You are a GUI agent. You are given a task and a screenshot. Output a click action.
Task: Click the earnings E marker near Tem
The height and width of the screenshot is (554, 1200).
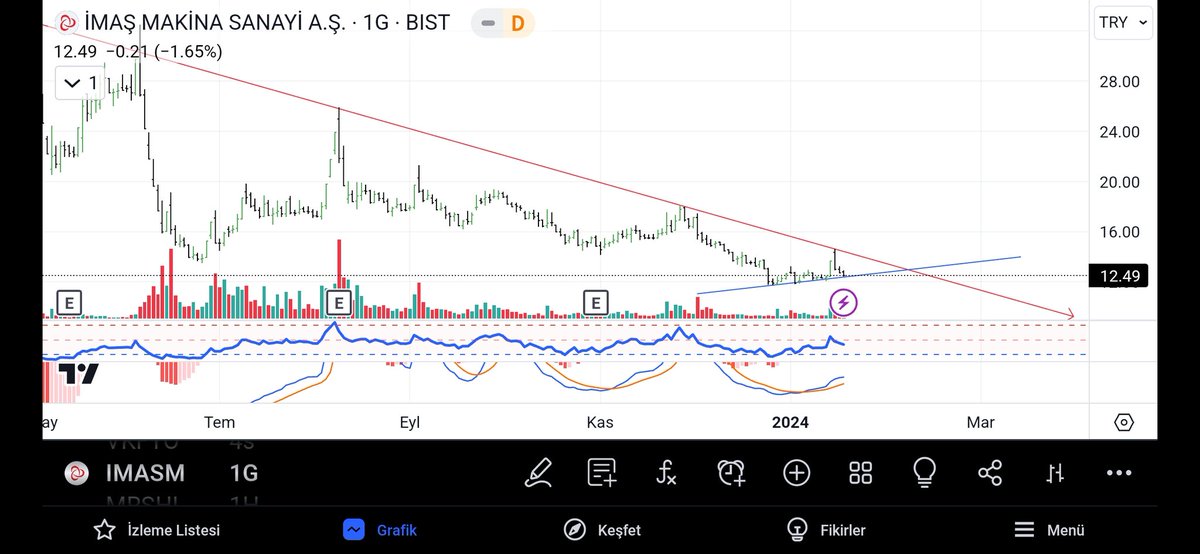pyautogui.click(x=337, y=301)
